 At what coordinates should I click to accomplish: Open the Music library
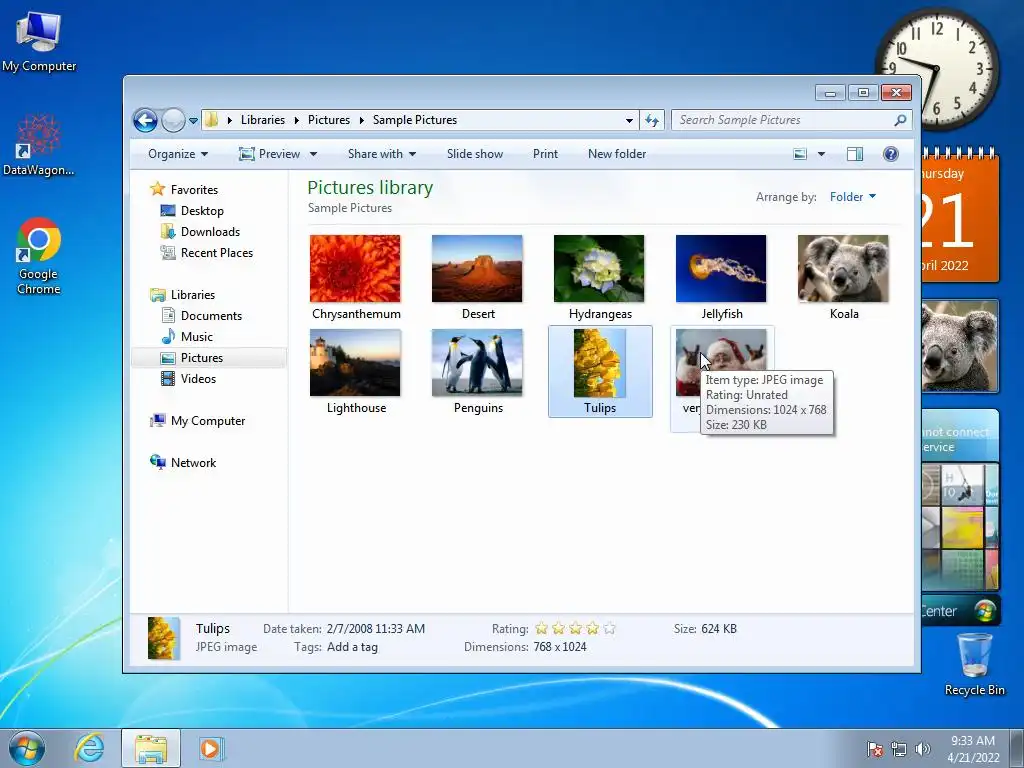(x=197, y=337)
